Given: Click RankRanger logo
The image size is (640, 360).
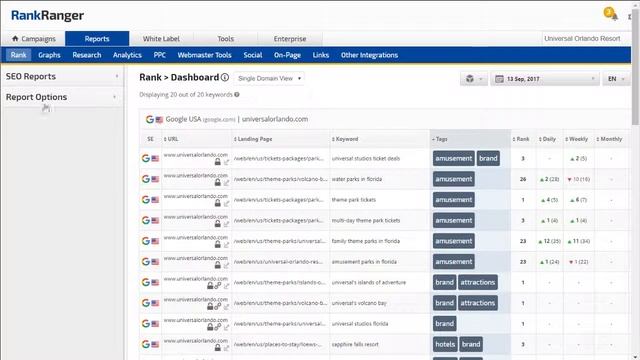Looking at the screenshot, I should coord(47,16).
